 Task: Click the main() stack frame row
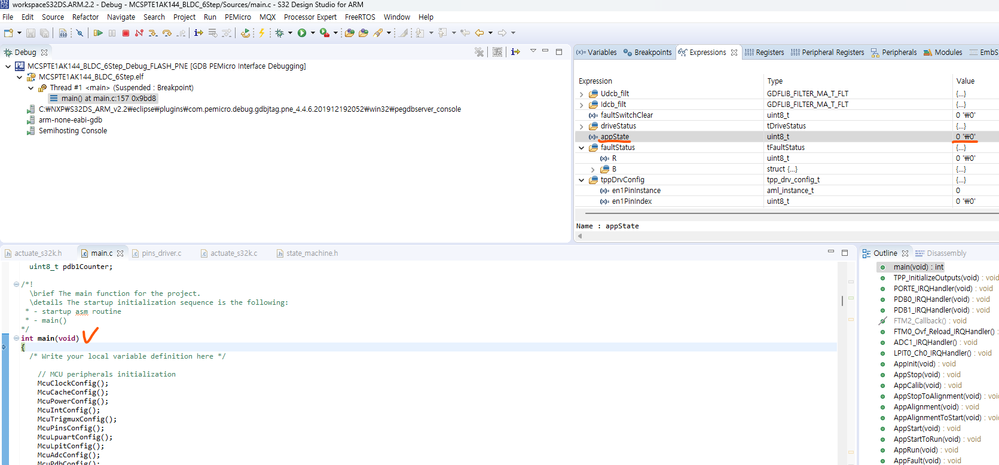click(x=103, y=98)
